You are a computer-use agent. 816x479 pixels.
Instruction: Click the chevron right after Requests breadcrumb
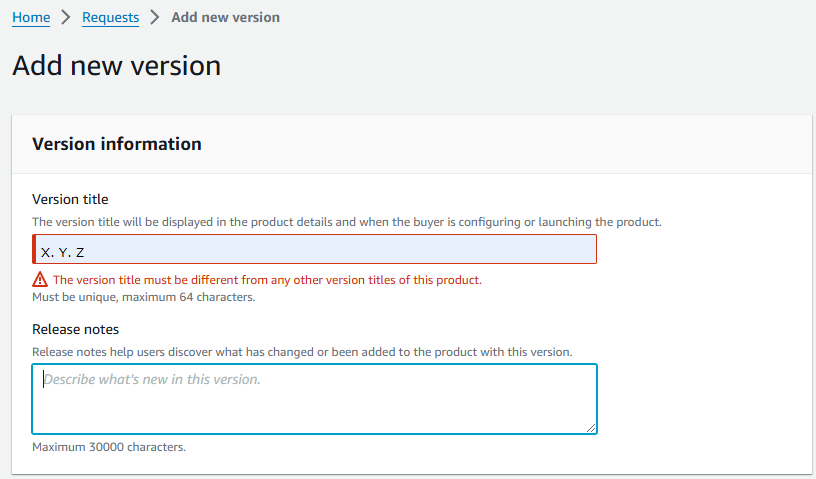coord(155,17)
